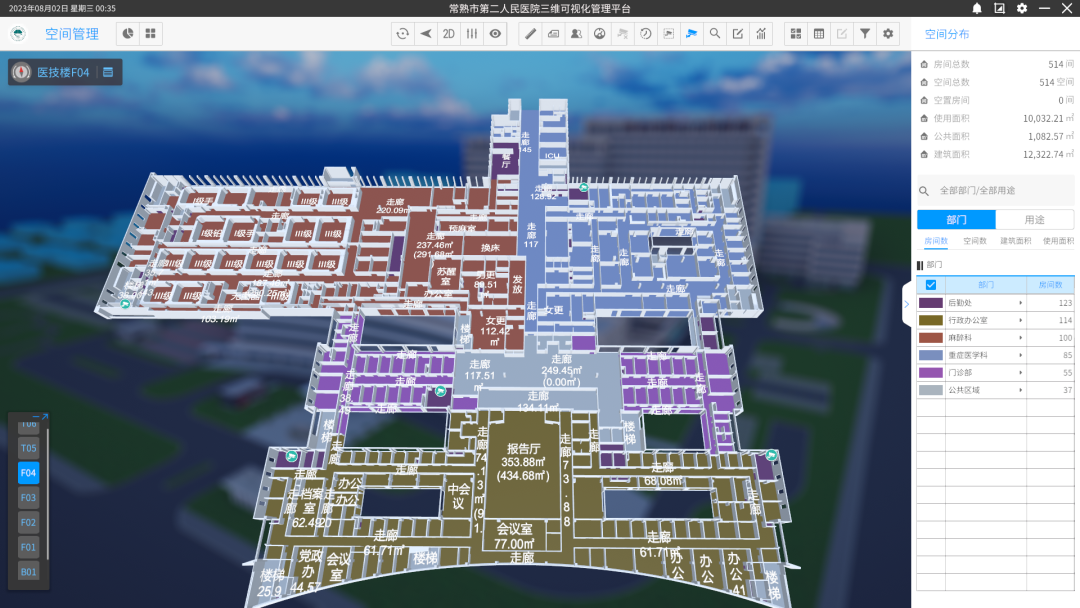Open the clock history tool
The width and height of the screenshot is (1080, 608).
pos(645,34)
